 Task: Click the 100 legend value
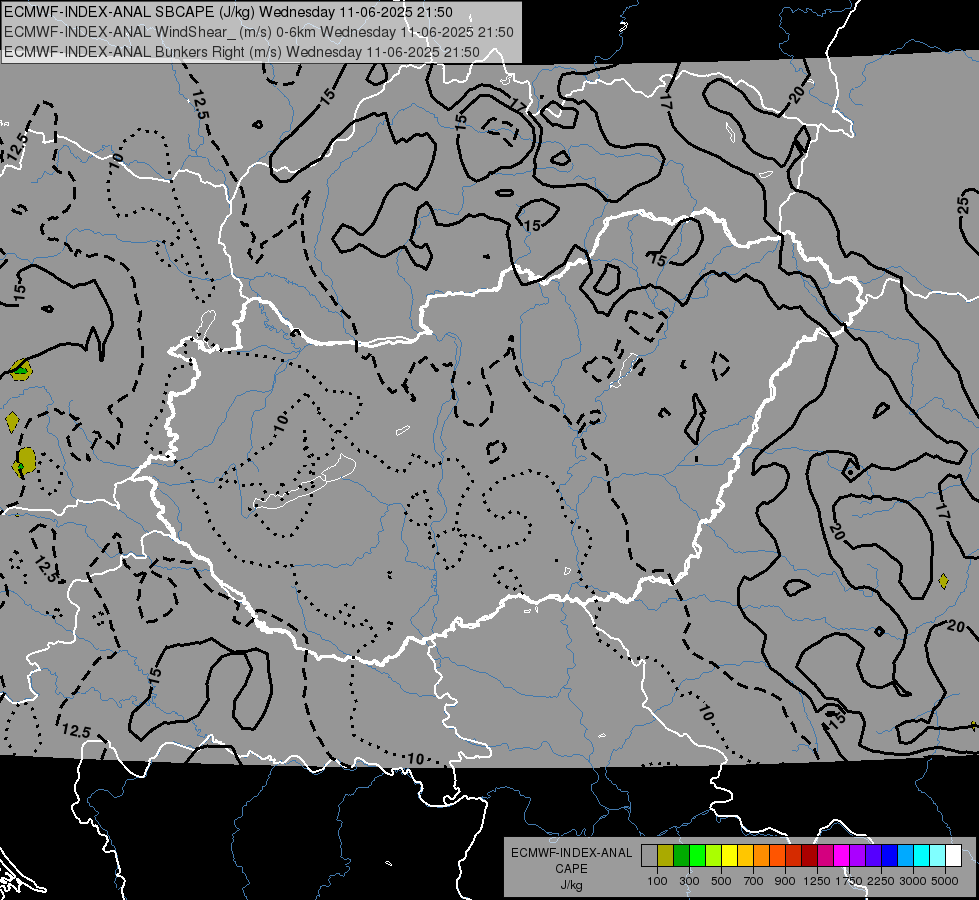(657, 881)
